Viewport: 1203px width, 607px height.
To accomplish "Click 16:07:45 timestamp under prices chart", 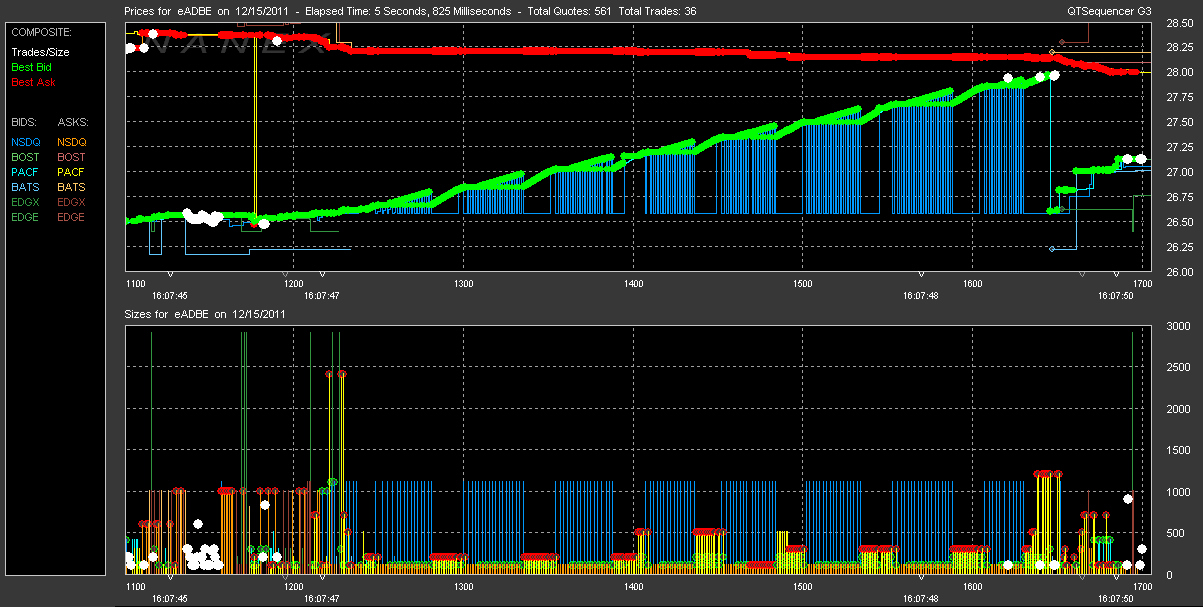I will point(170,296).
